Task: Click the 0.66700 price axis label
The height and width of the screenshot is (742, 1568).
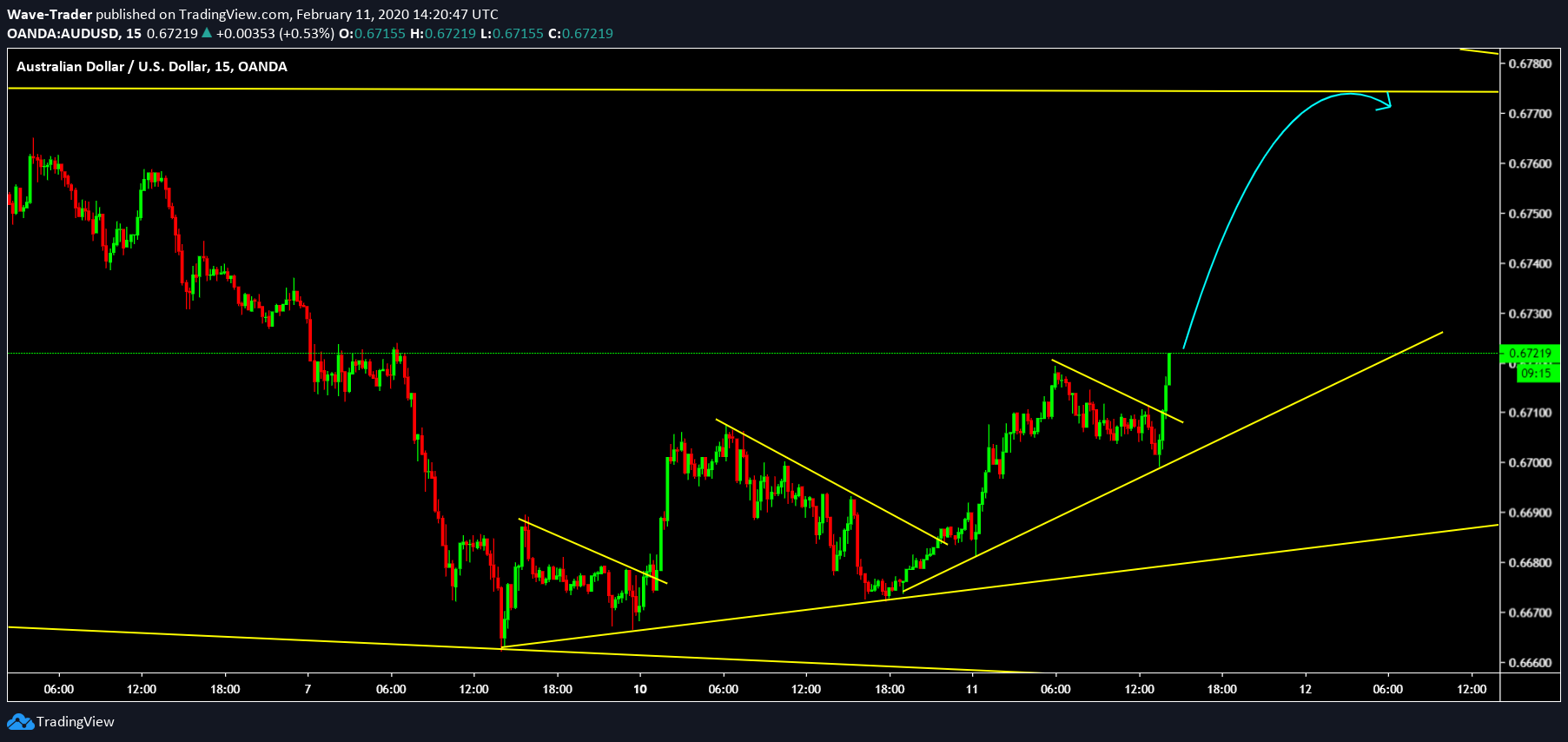Action: point(1530,613)
